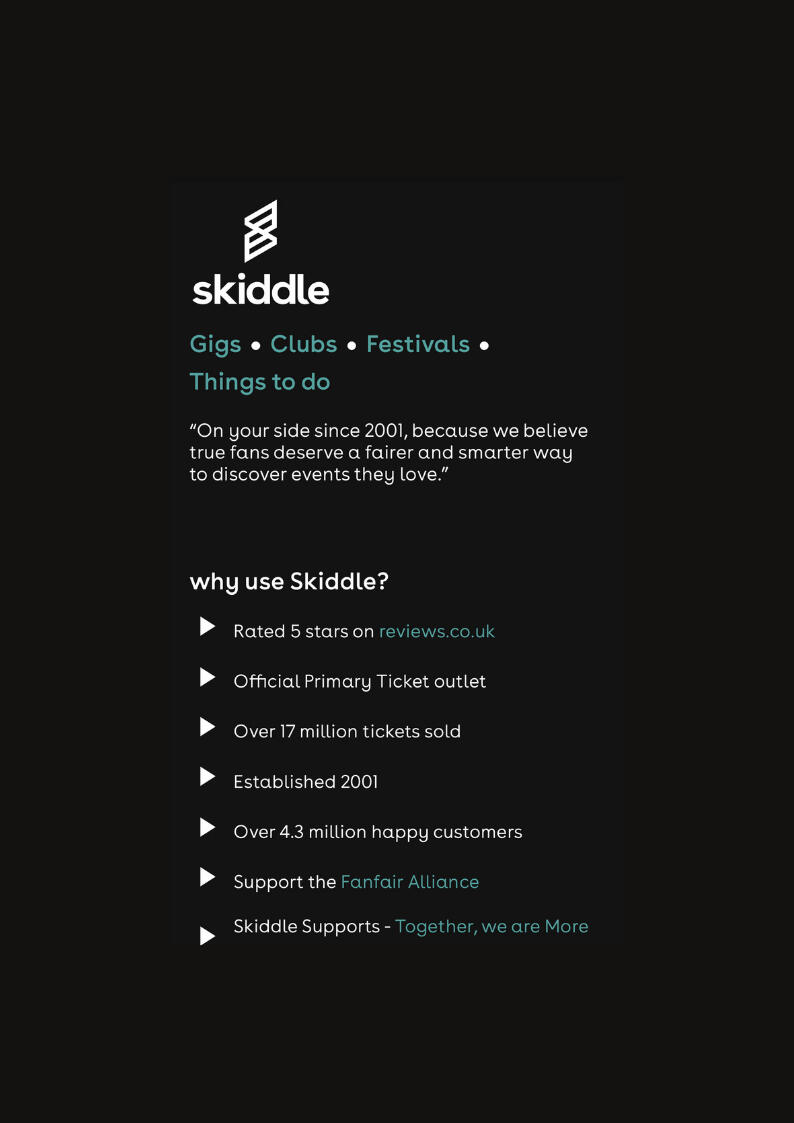Click the 'Official Primary Ticket outlet' text
Image resolution: width=794 pixels, height=1123 pixels.
click(360, 682)
